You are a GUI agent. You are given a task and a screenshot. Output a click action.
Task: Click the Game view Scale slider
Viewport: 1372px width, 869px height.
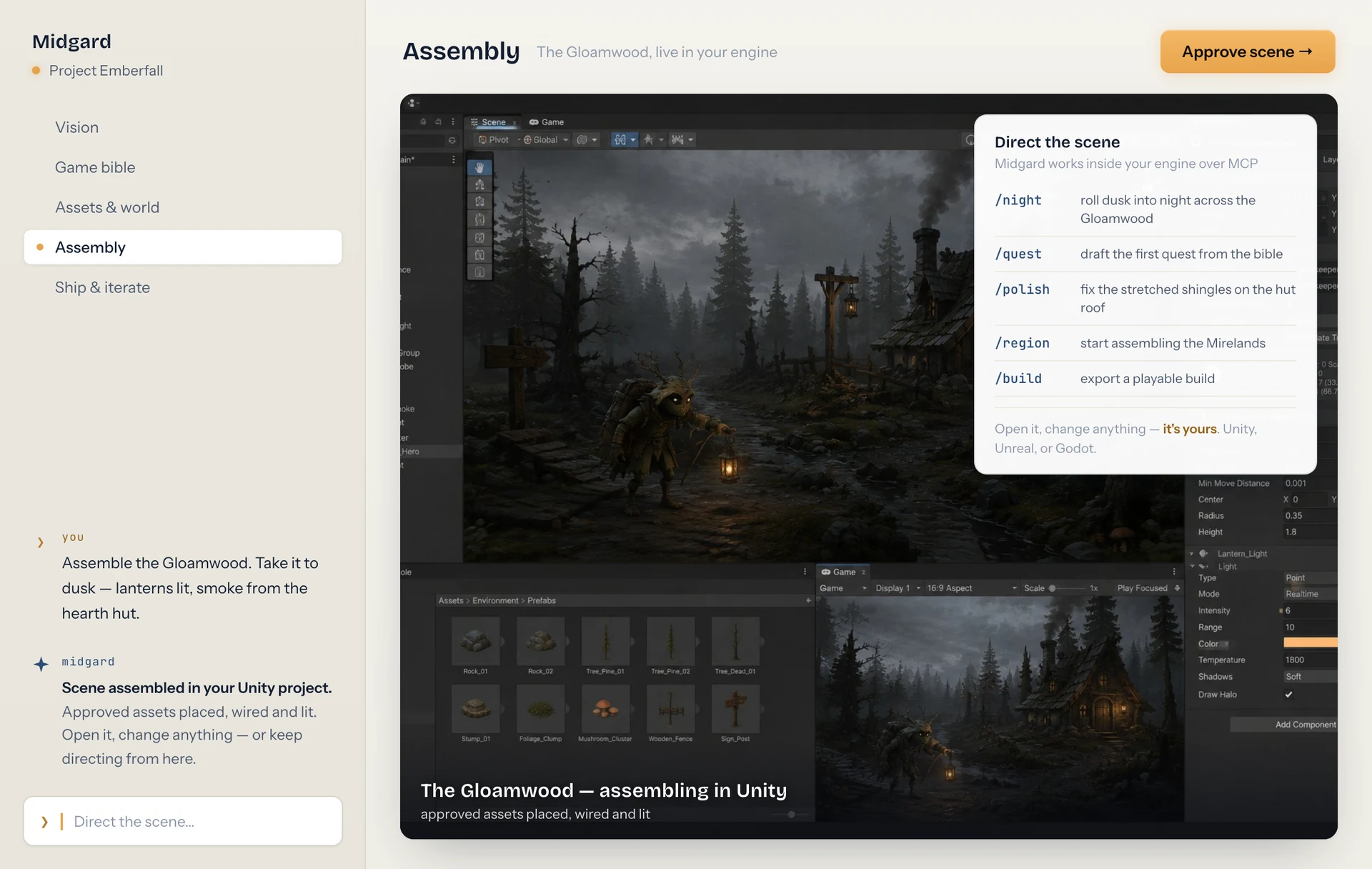(1066, 588)
